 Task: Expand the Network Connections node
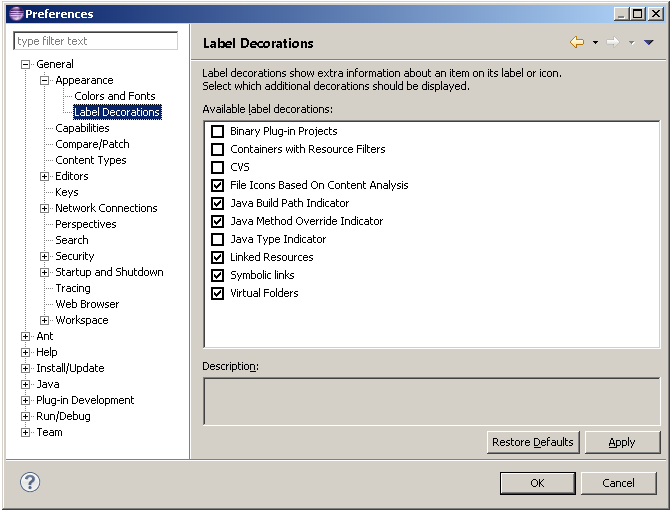[x=45, y=208]
